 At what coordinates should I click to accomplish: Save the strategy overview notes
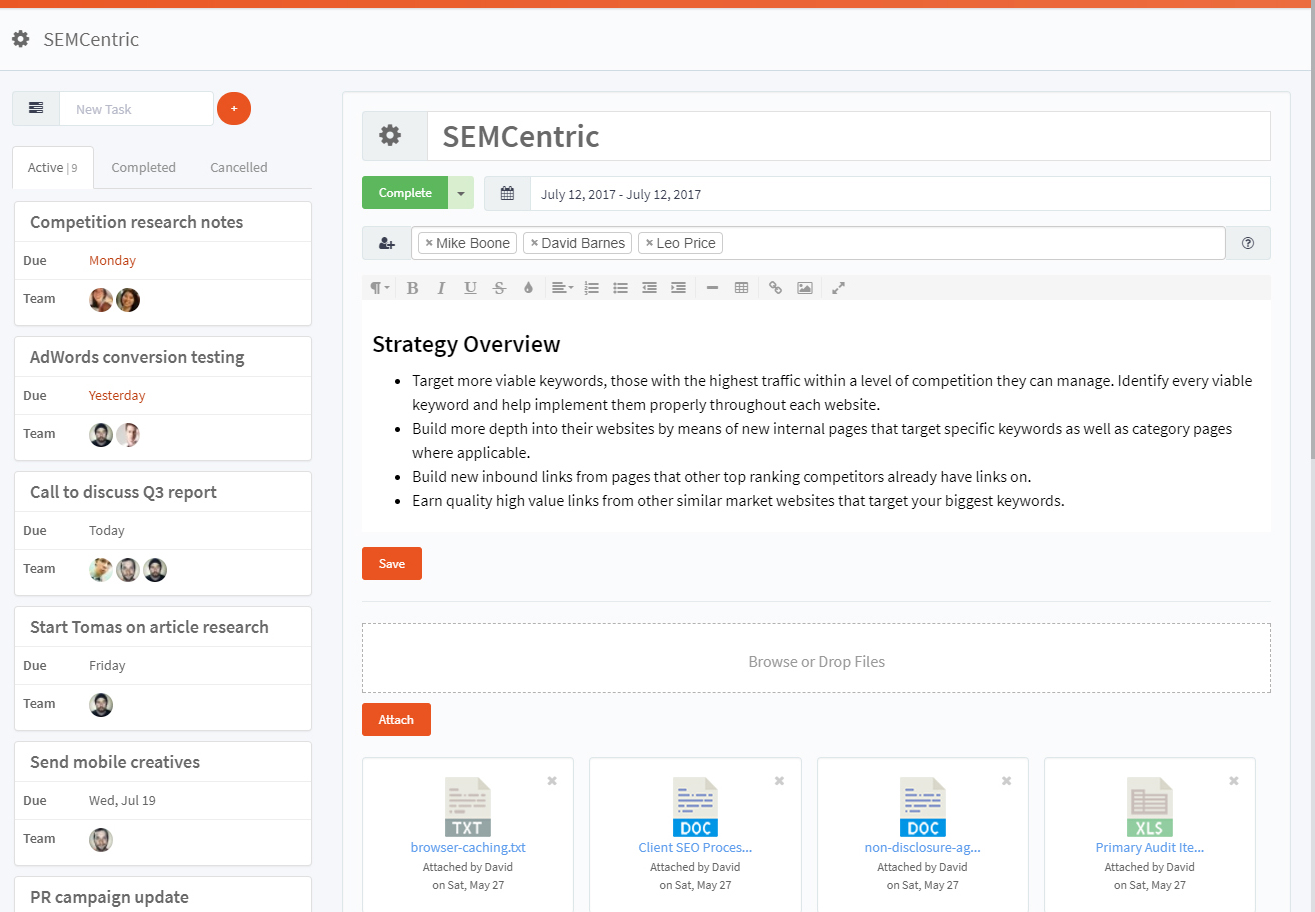coord(392,563)
